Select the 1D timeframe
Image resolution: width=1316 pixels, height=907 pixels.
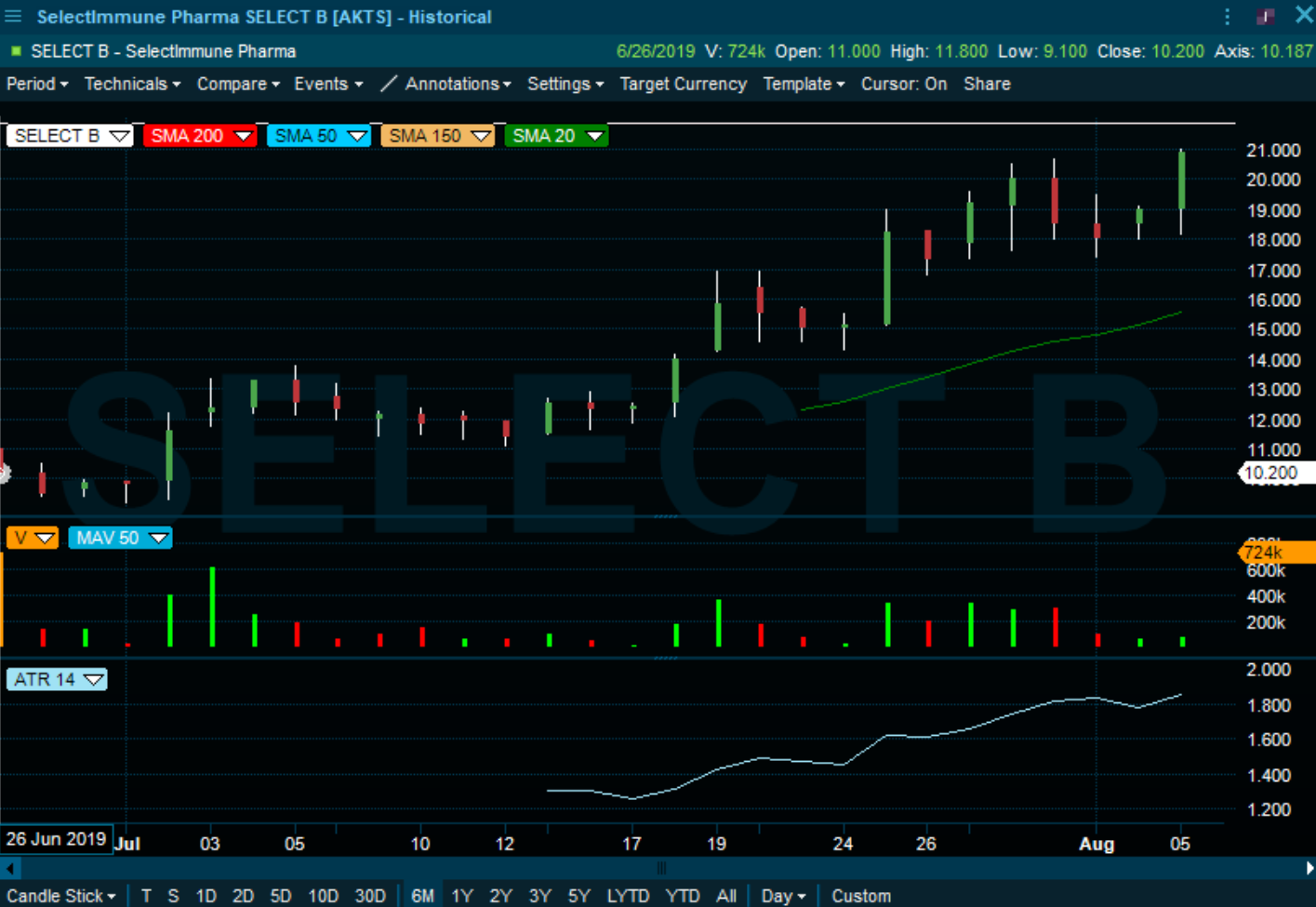[206, 896]
